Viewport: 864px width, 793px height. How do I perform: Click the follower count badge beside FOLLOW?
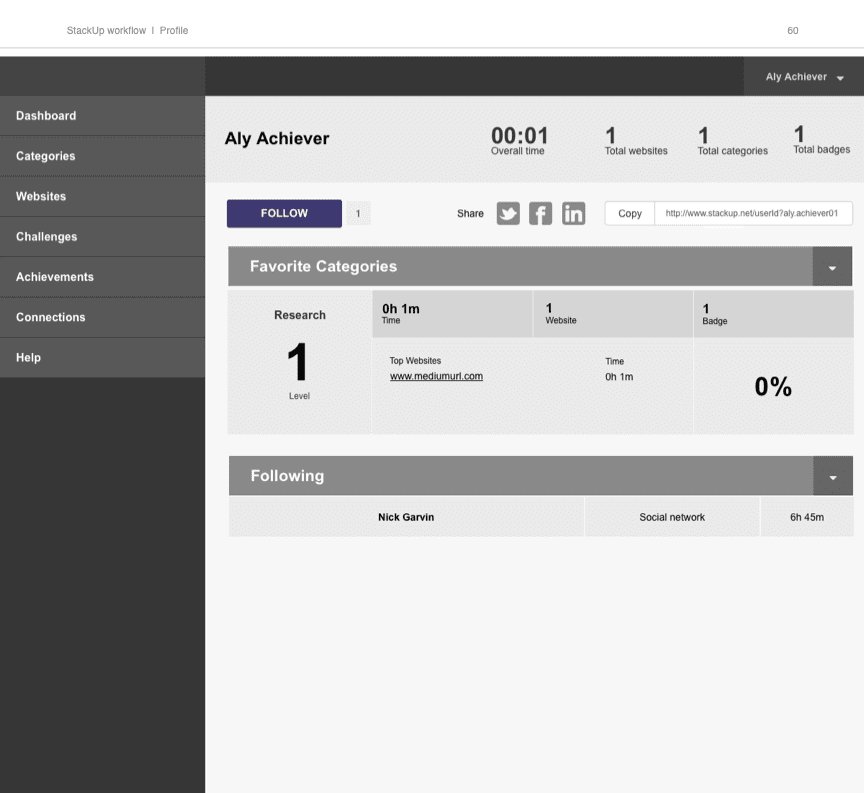[x=358, y=213]
